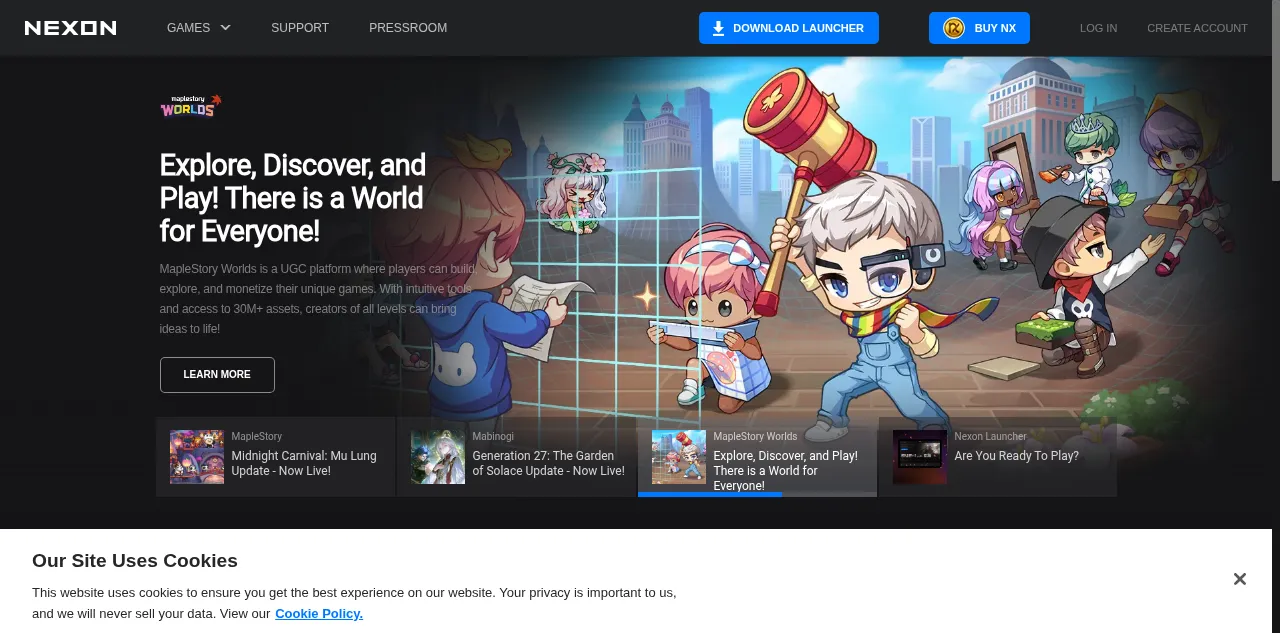Open the MapleStory Midnight Carnival thumbnail

197,457
